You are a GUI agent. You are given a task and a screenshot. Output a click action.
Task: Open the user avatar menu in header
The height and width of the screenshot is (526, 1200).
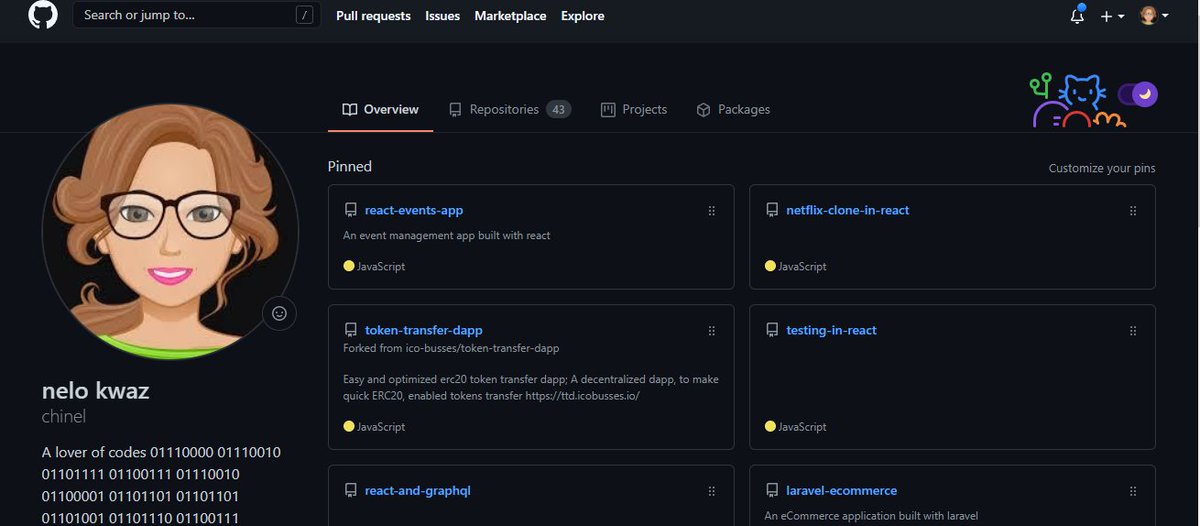[x=1154, y=16]
